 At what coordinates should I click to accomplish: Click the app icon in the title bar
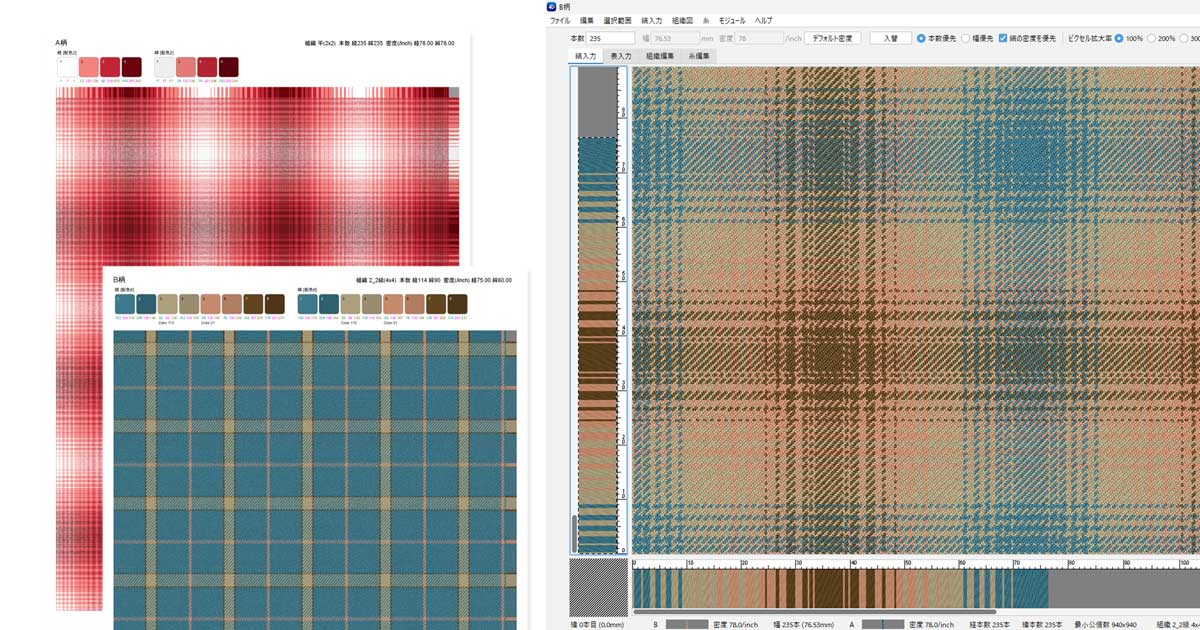pyautogui.click(x=551, y=6)
